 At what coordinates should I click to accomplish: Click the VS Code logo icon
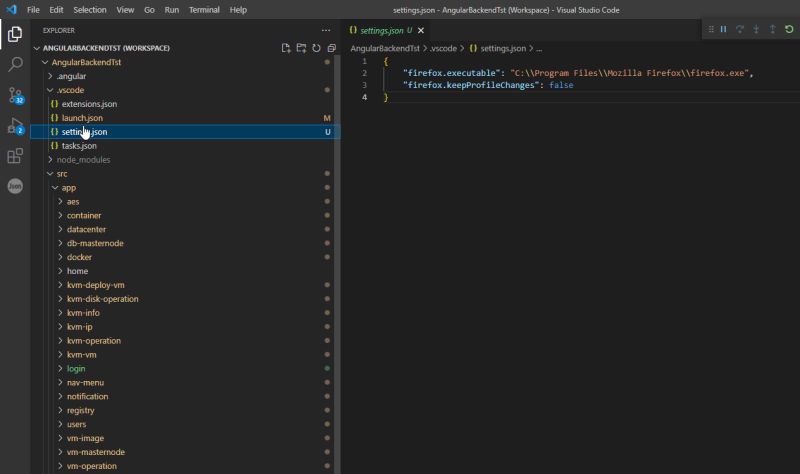coord(11,10)
